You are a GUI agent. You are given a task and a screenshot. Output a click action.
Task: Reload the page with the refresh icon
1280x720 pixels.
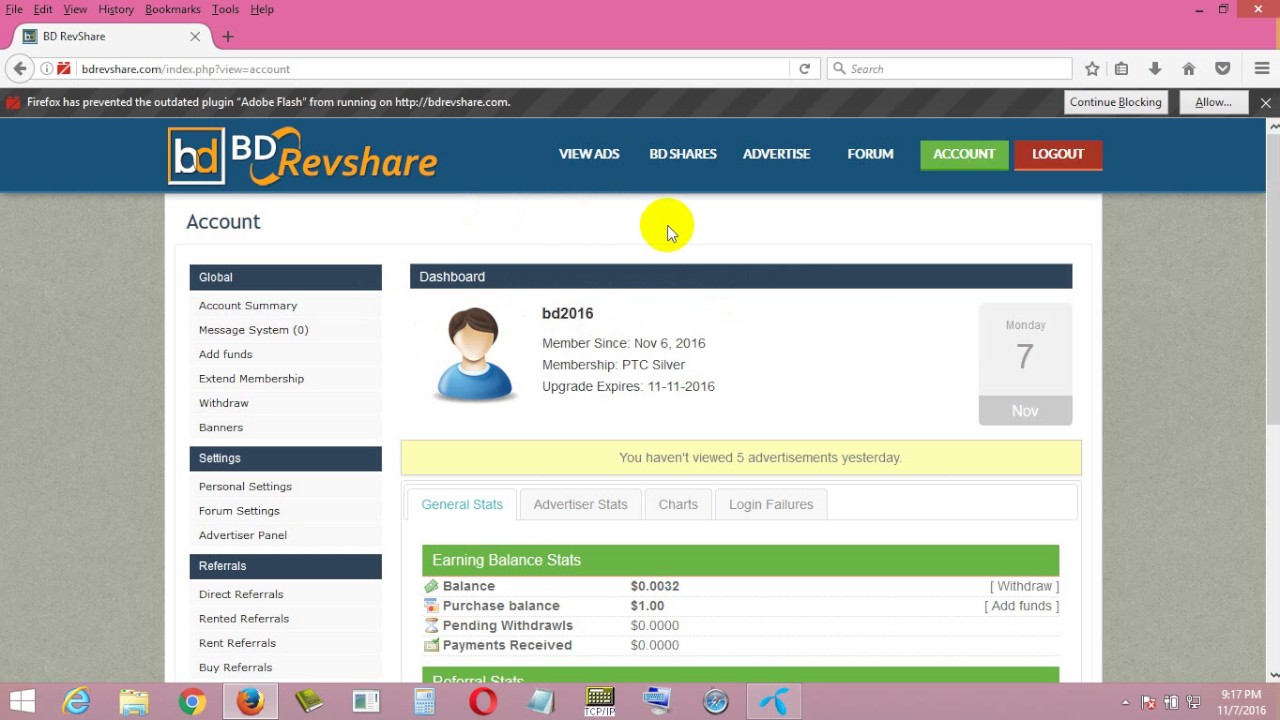(804, 69)
